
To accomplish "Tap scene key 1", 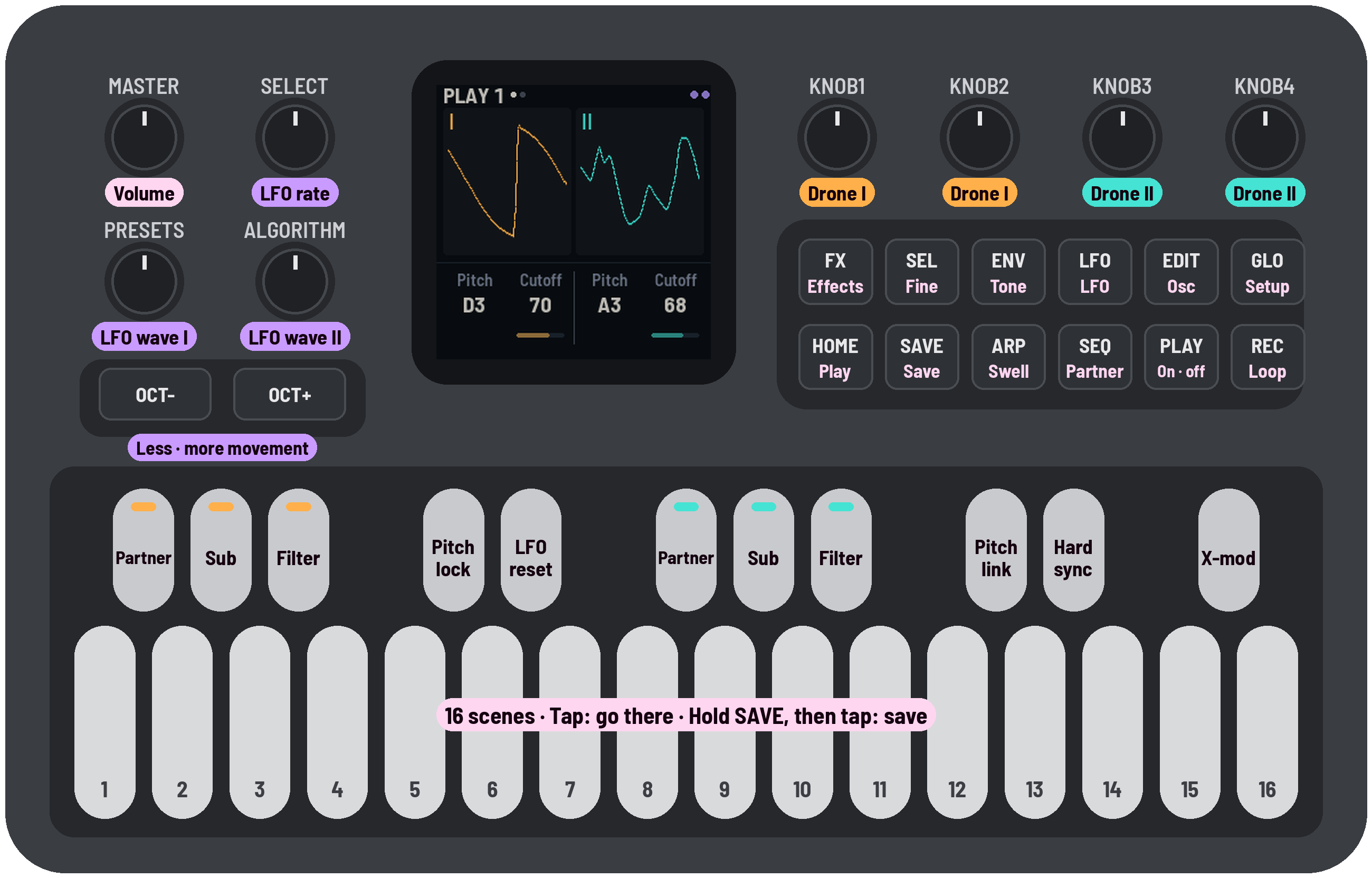I will pyautogui.click(x=104, y=722).
